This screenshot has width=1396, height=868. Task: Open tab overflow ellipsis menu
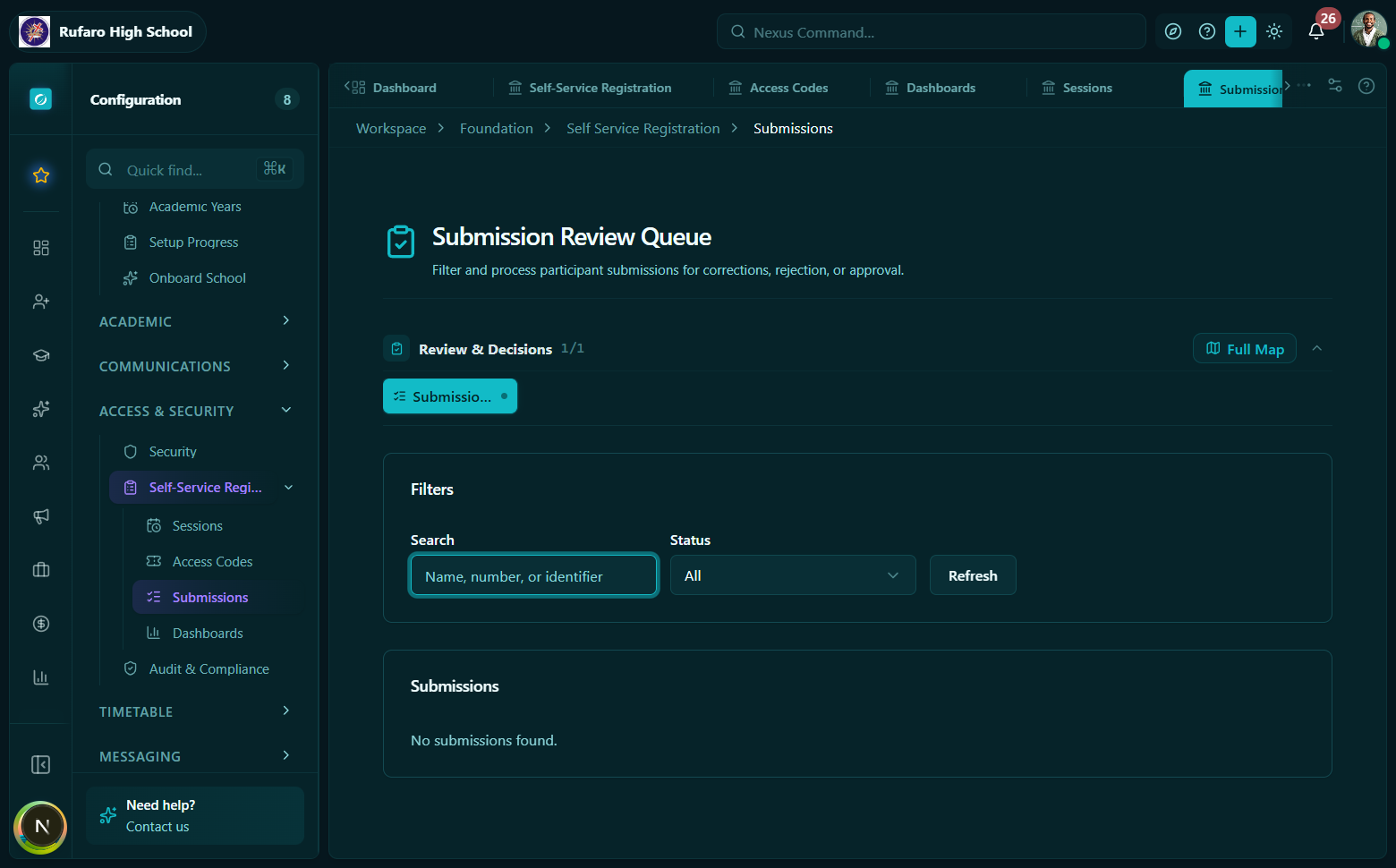[x=1304, y=86]
